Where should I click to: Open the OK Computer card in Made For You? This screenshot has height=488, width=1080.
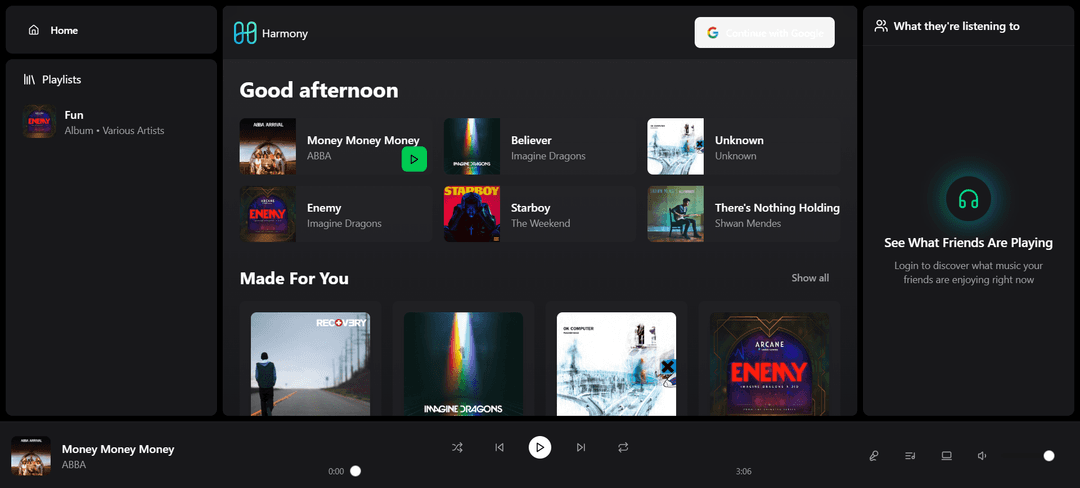tap(616, 359)
